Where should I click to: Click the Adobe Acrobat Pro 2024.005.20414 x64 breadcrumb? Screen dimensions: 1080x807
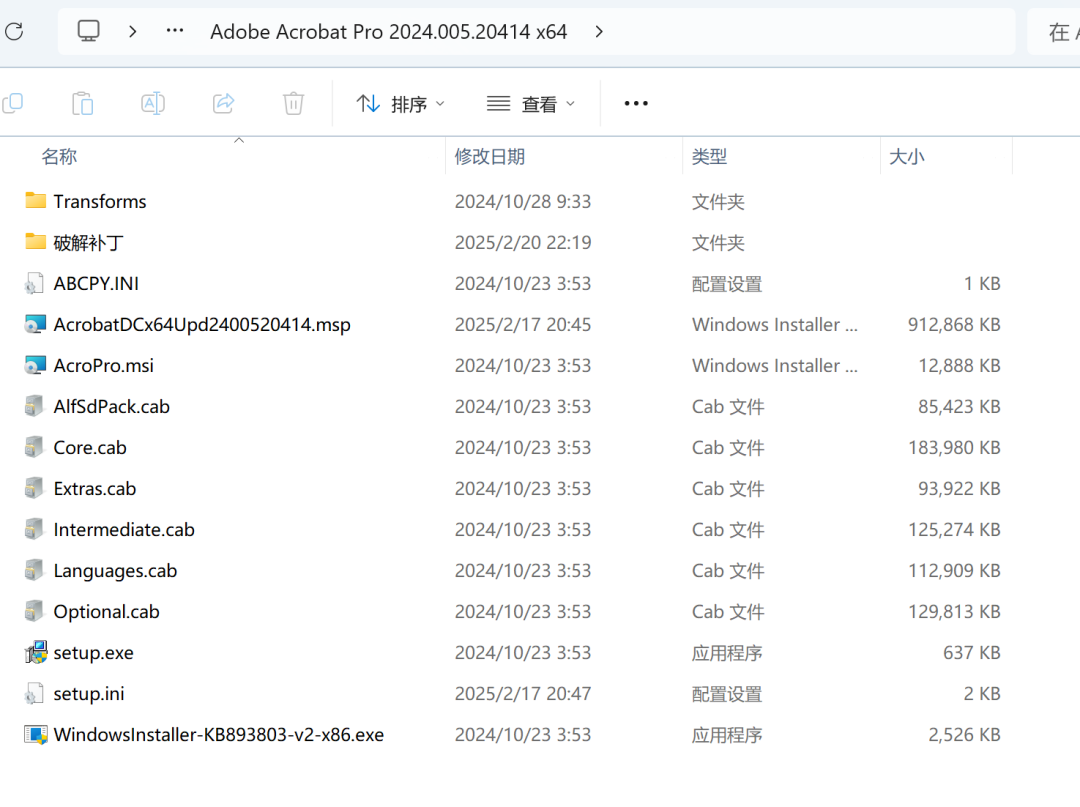[388, 32]
